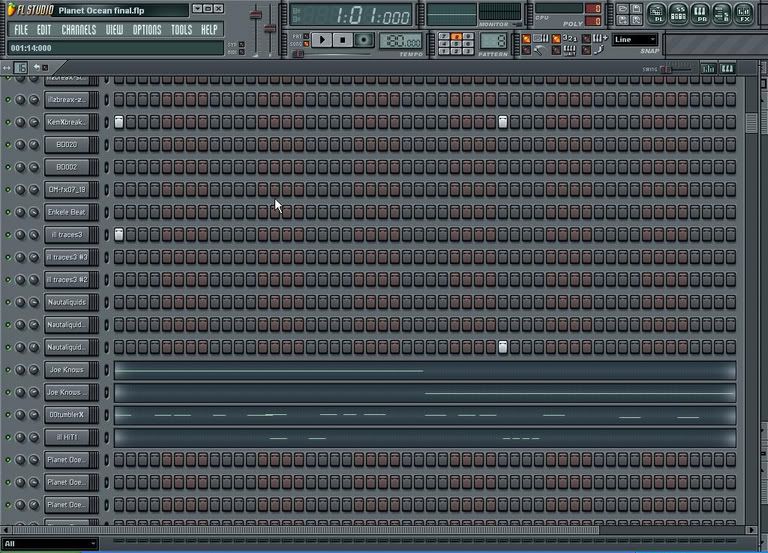Open the title bar dropdown arrow menu
Screen dimensions: 768x553
197,9
